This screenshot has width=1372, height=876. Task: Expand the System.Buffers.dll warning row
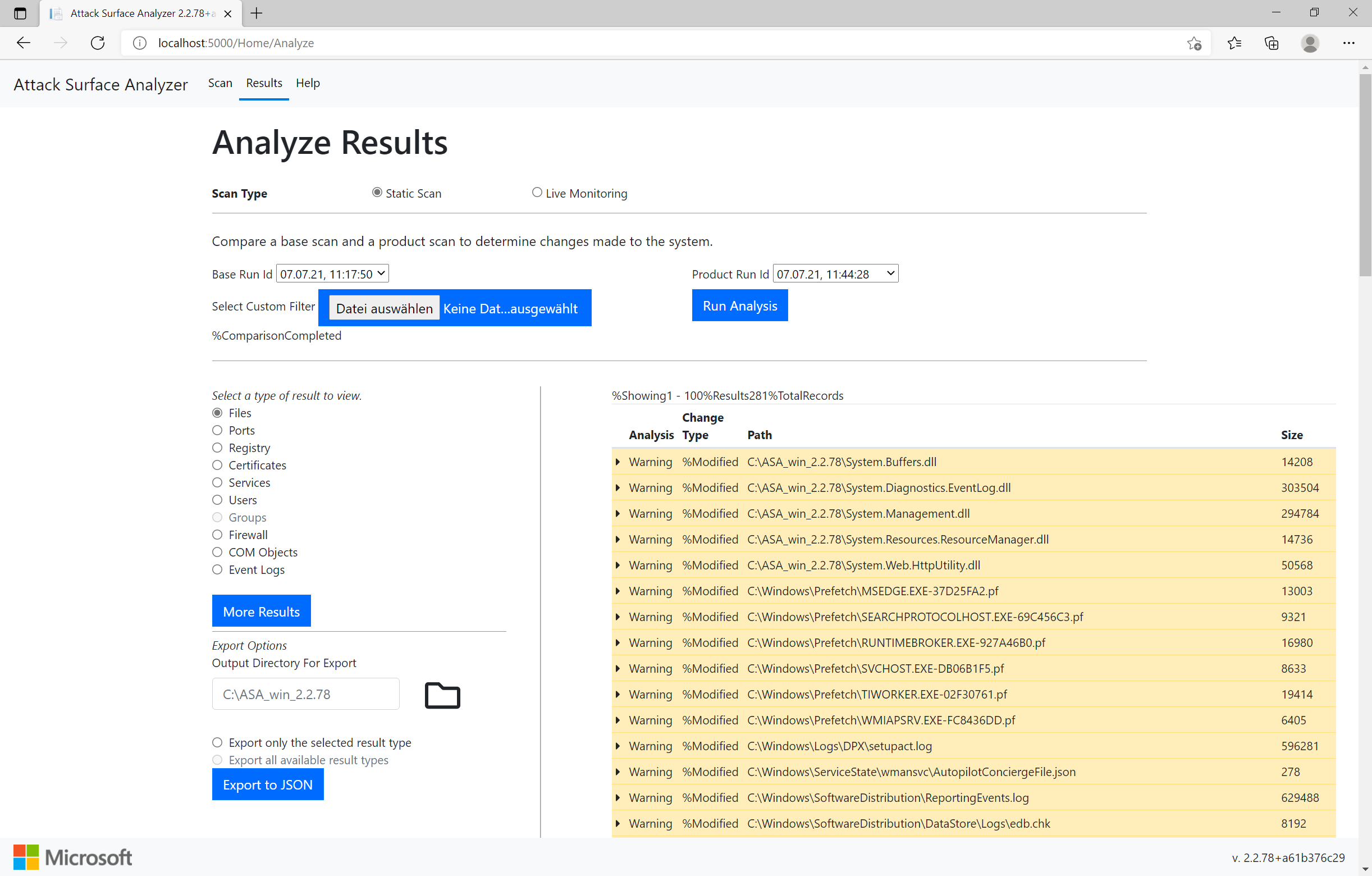click(618, 462)
